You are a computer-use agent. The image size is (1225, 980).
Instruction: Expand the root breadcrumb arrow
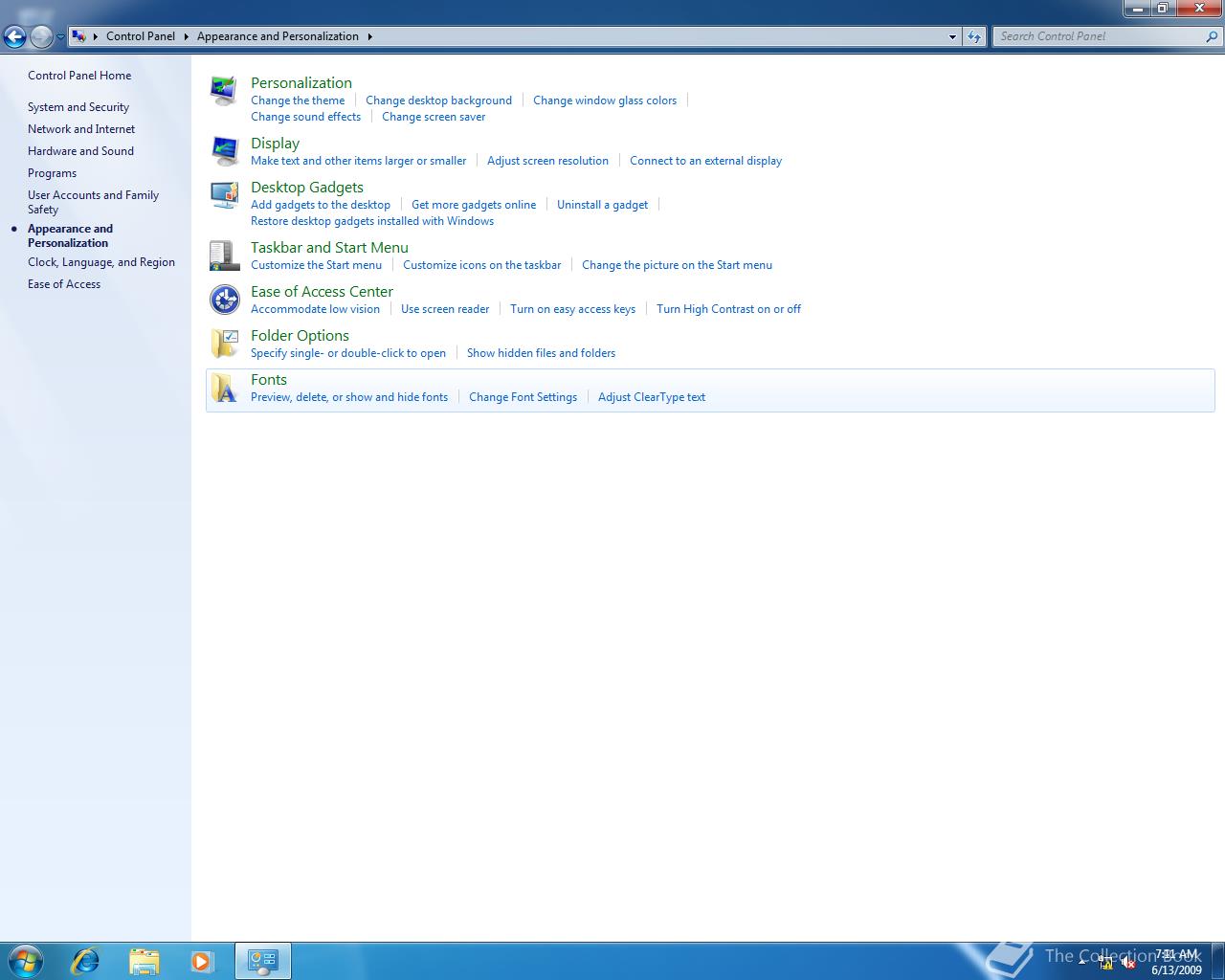click(96, 36)
